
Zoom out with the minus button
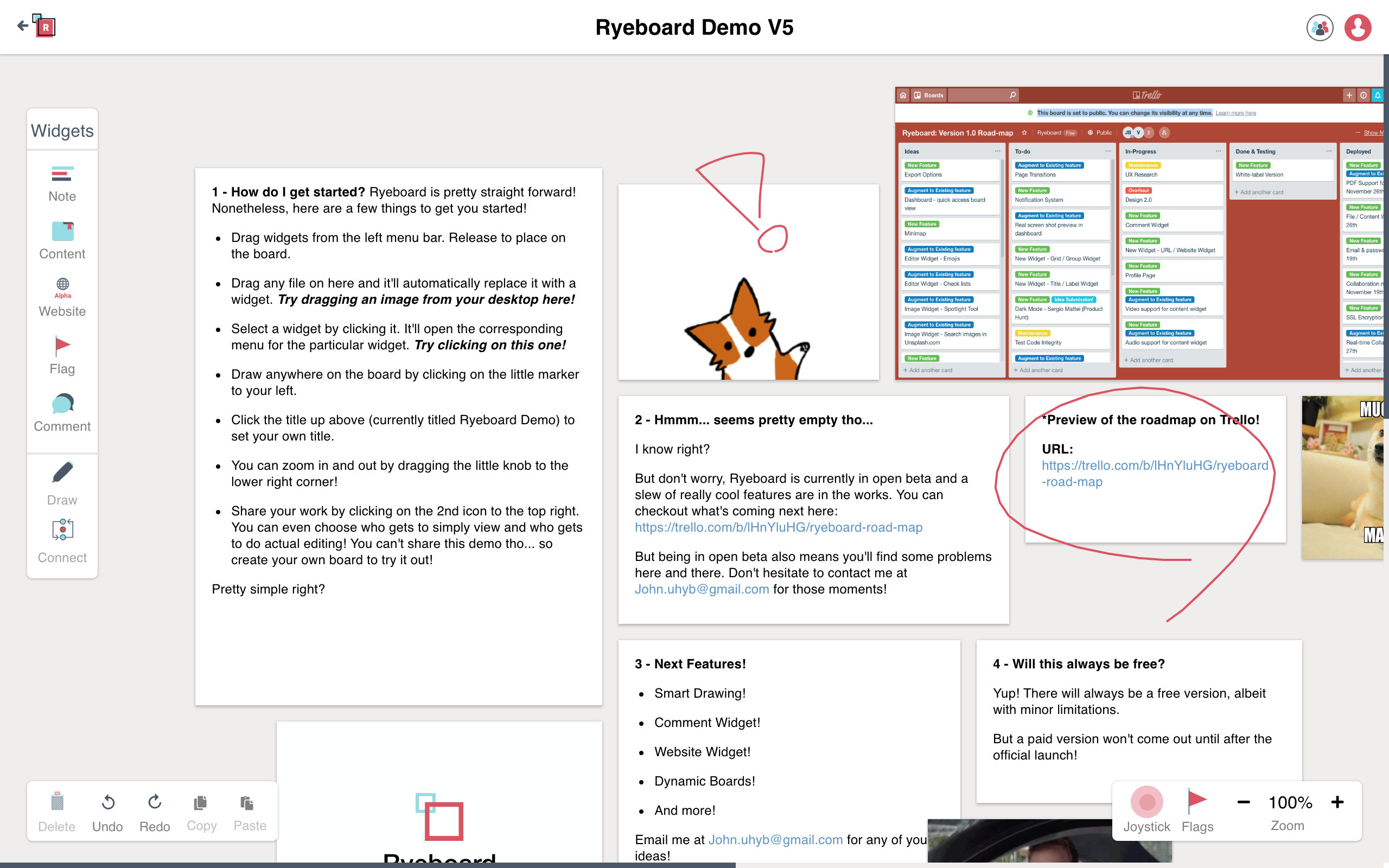(1243, 802)
